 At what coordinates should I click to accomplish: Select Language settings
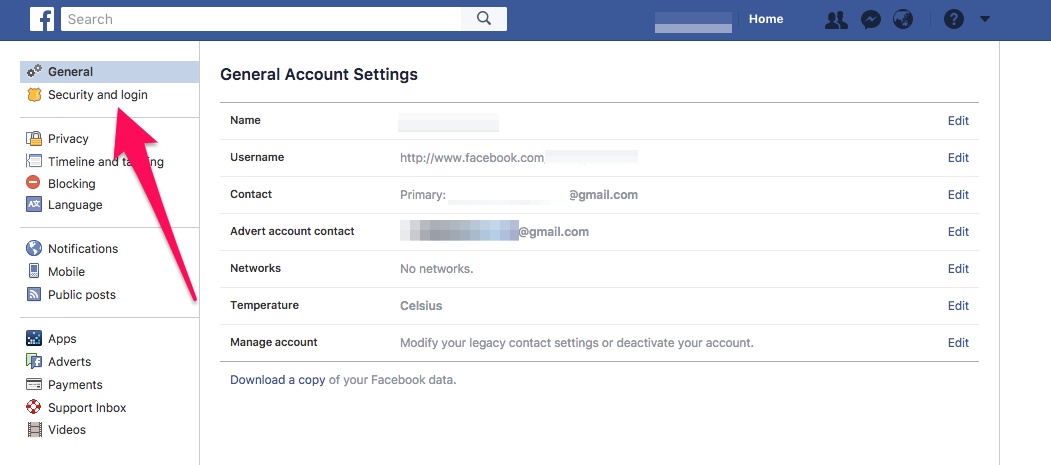tap(75, 205)
